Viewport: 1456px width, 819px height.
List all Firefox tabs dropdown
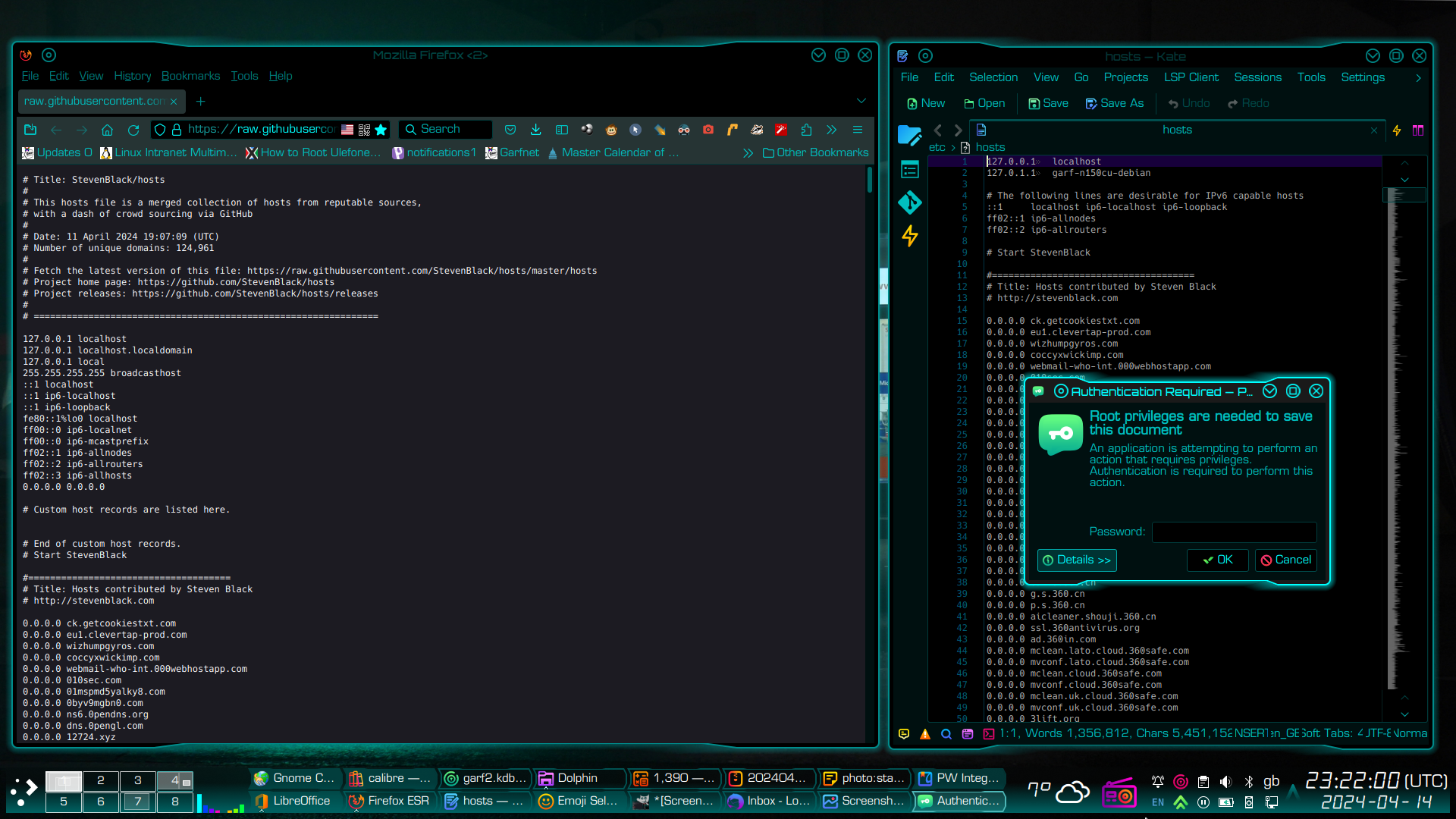click(x=861, y=101)
